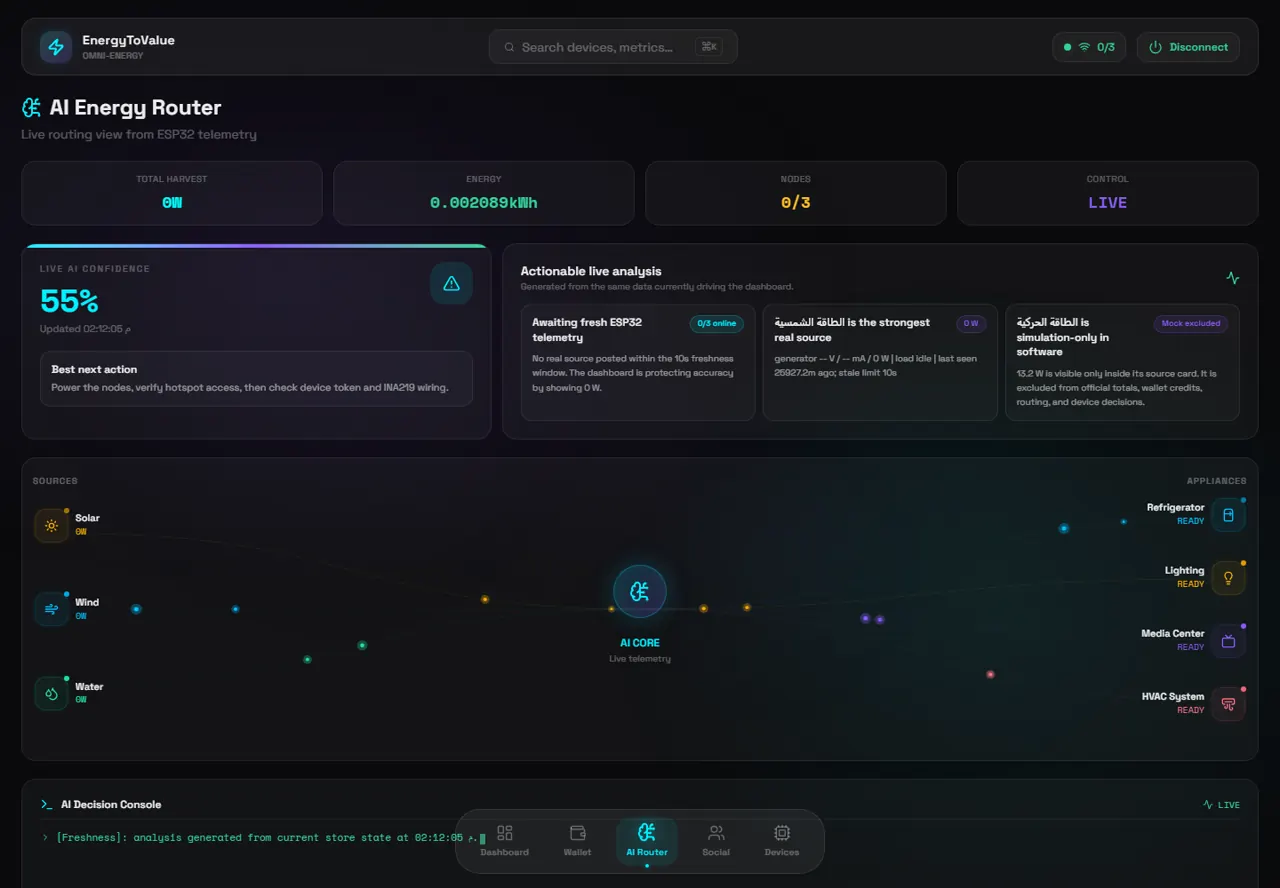Open the Wallet tab in bottom nav
This screenshot has width=1280, height=888.
click(x=577, y=840)
